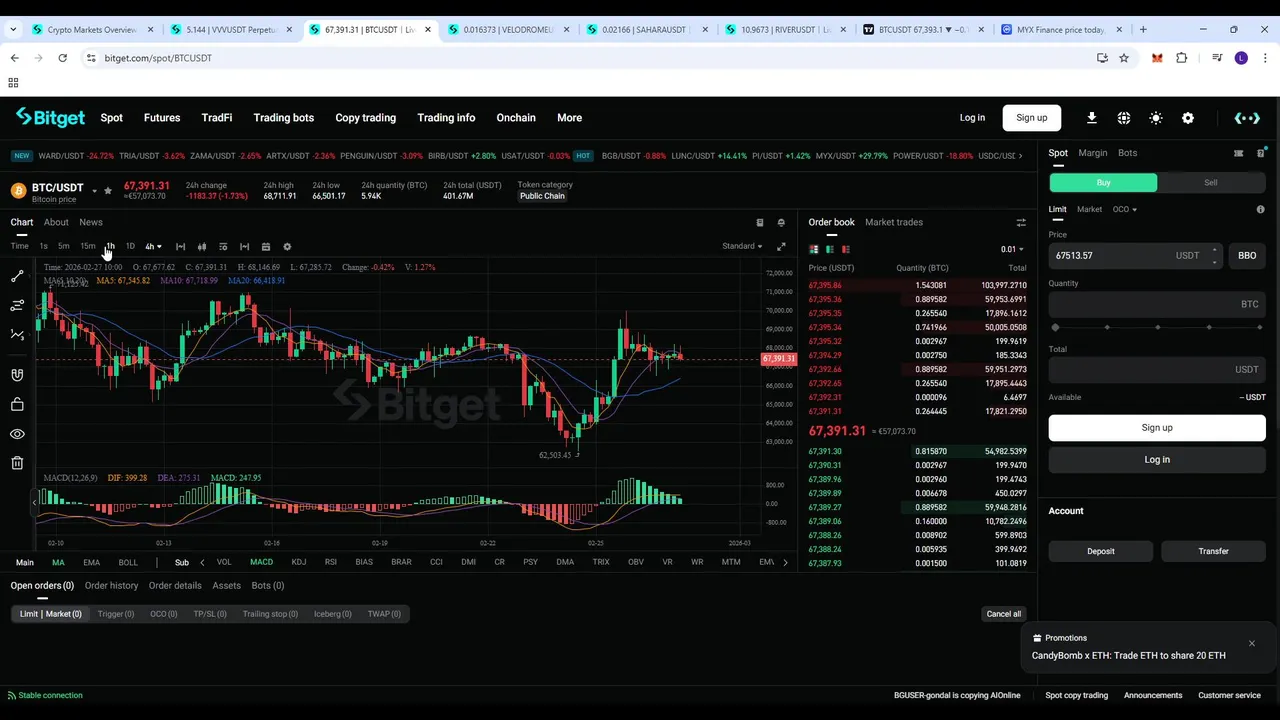Image resolution: width=1280 pixels, height=720 pixels.
Task: Toggle the light/dark theme sun icon
Action: [x=1156, y=118]
